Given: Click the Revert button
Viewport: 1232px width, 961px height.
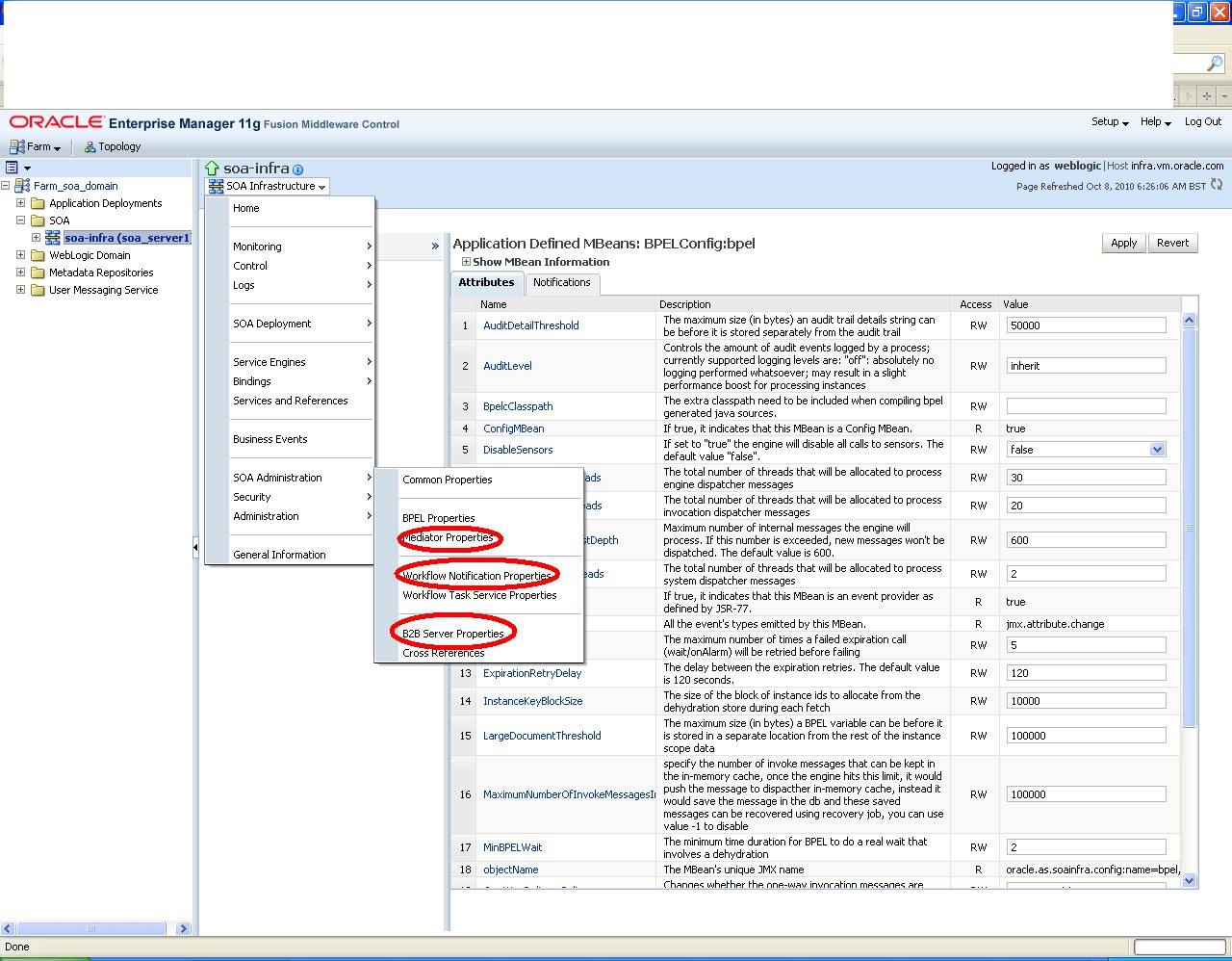Looking at the screenshot, I should click(x=1172, y=243).
